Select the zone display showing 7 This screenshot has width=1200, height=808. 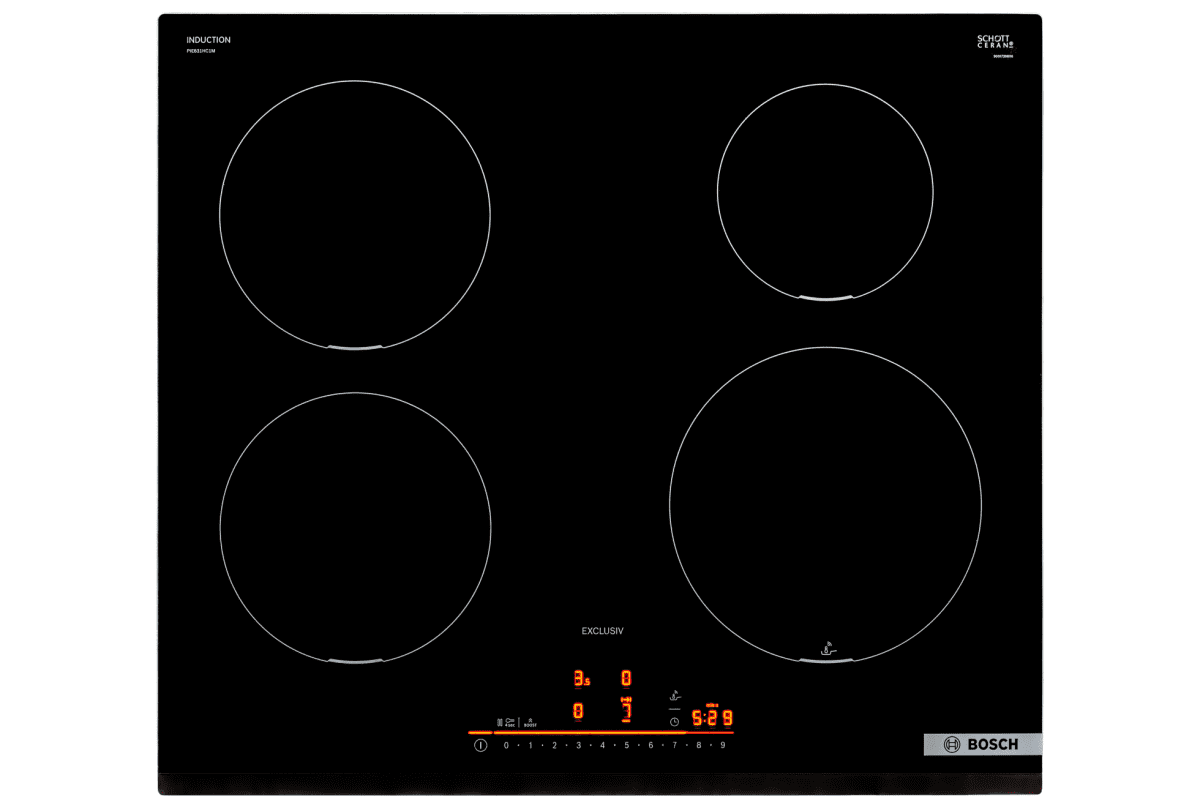pyautogui.click(x=627, y=711)
